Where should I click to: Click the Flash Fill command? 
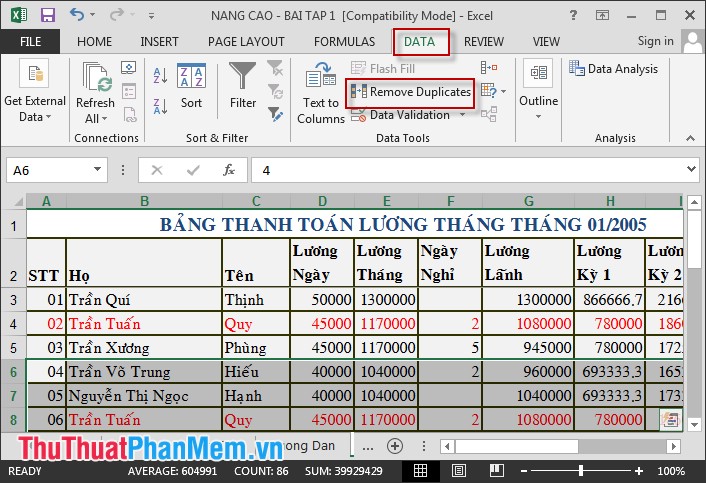(x=383, y=68)
